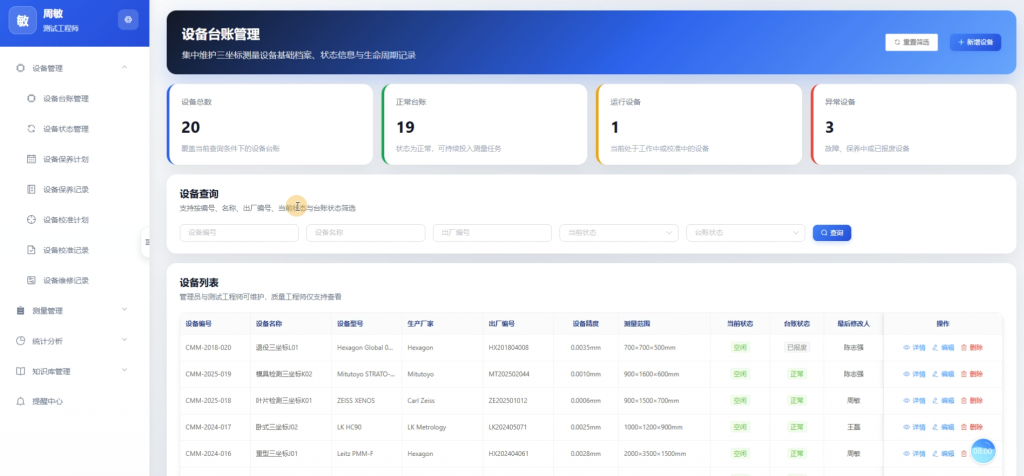Open 设备台账管理 page in sidebar
Image resolution: width=1024 pixels, height=476 pixels.
(x=65, y=99)
